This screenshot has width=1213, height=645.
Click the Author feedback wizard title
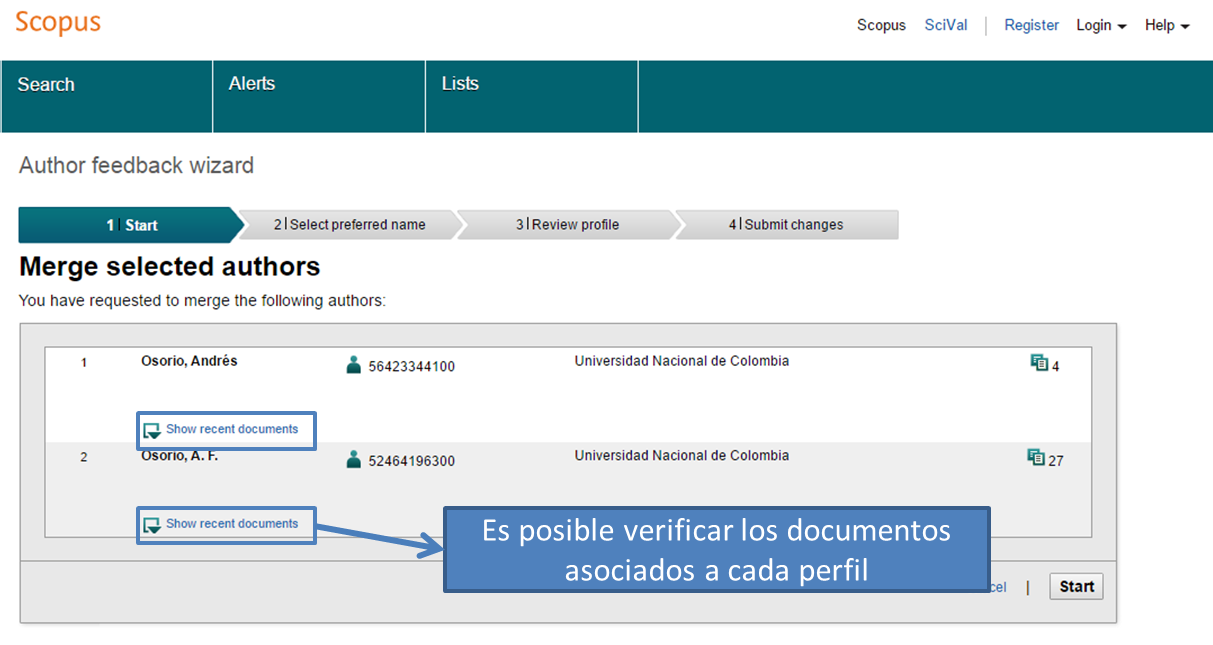137,165
